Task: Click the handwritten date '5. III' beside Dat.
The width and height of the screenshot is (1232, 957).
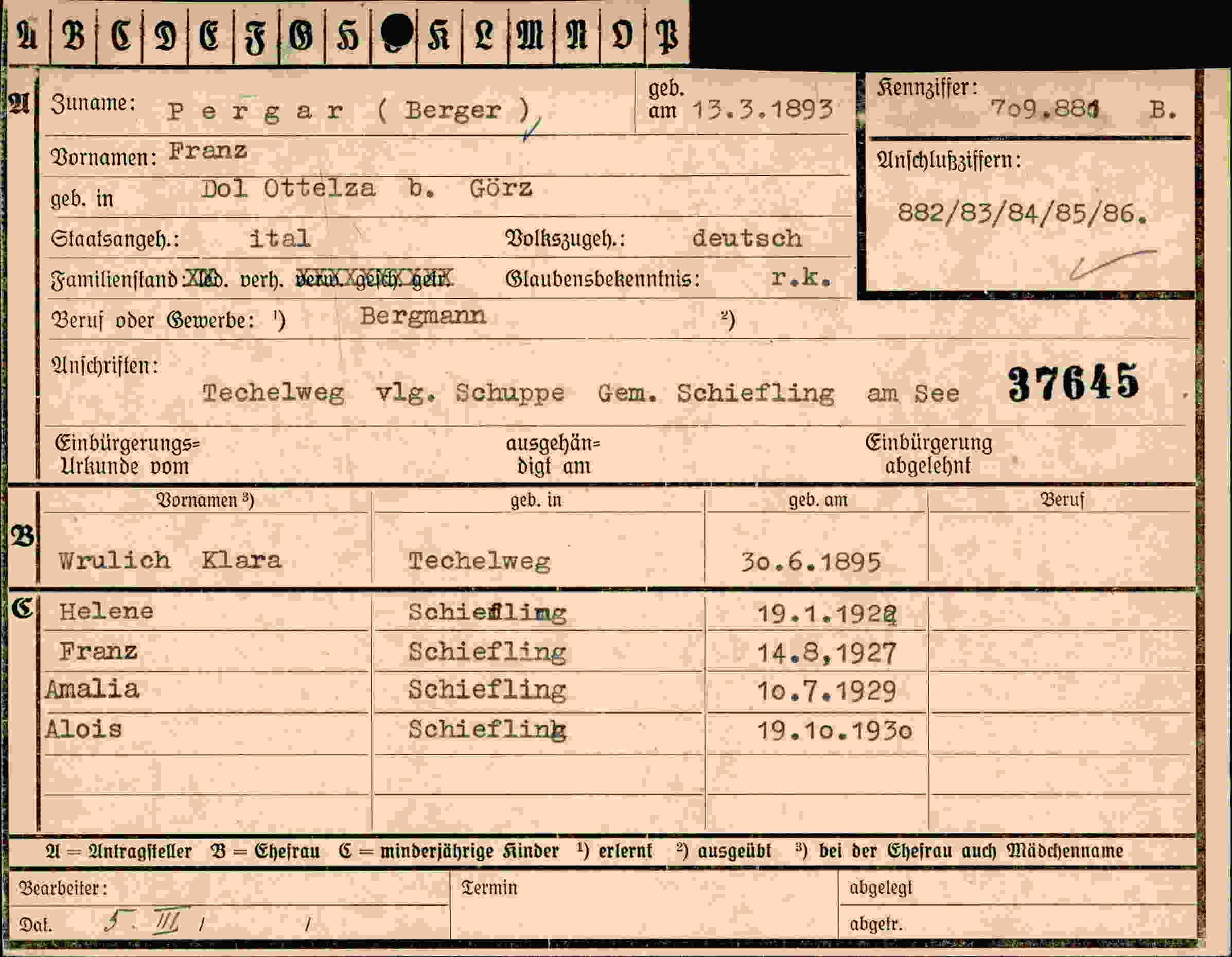Action: pos(147,921)
